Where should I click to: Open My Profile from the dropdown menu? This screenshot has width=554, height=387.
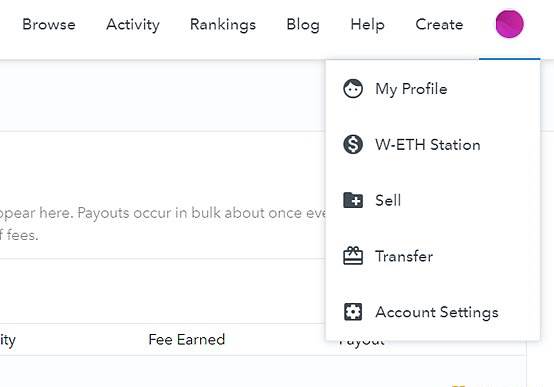pyautogui.click(x=411, y=89)
